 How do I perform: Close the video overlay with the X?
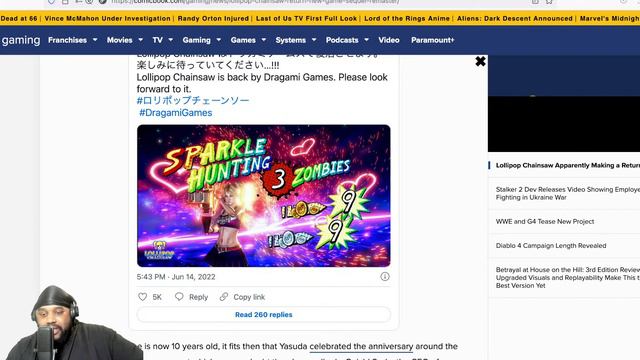pos(480,61)
